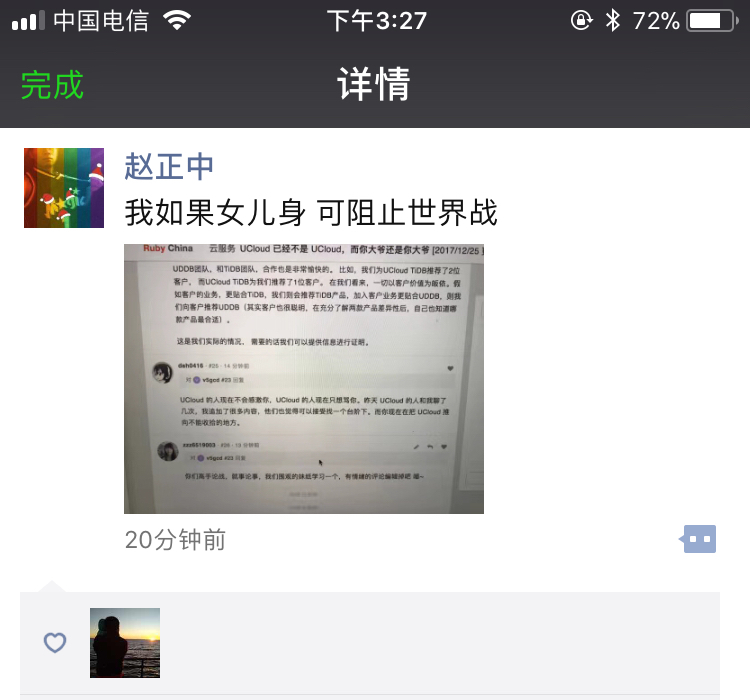Open 赵正中's rainbow profile avatar
The height and width of the screenshot is (700, 750).
coord(64,188)
